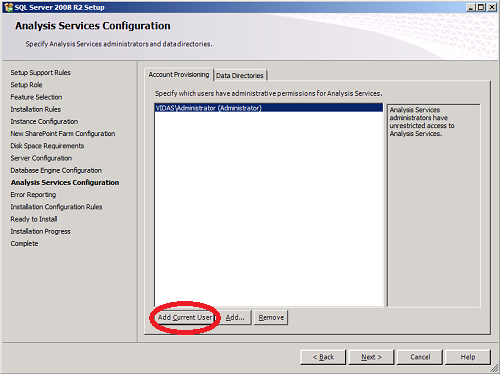Select VIDAS\Administrator in the administrators list
This screenshot has height=374, width=500.
pyautogui.click(x=269, y=108)
